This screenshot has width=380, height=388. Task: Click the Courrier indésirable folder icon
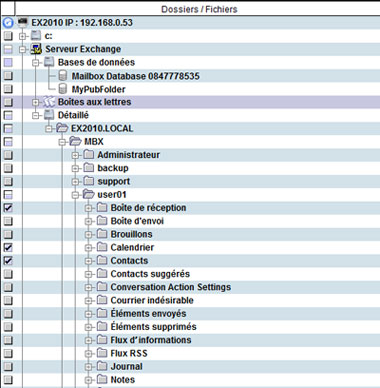click(102, 300)
